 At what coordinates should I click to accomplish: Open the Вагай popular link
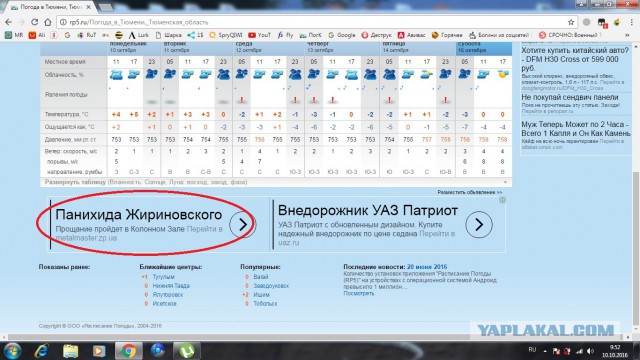(x=261, y=277)
